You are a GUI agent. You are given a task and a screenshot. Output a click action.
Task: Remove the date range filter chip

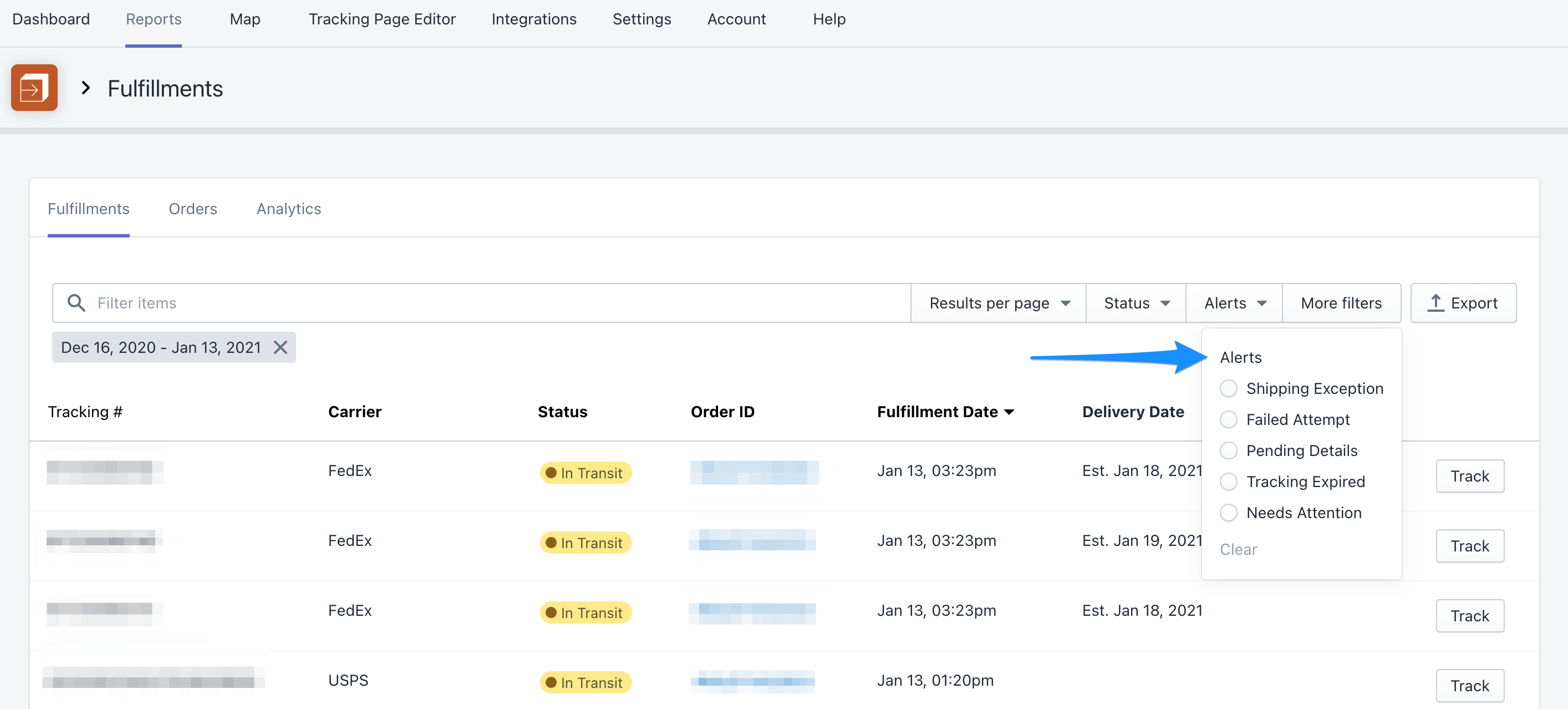(280, 347)
